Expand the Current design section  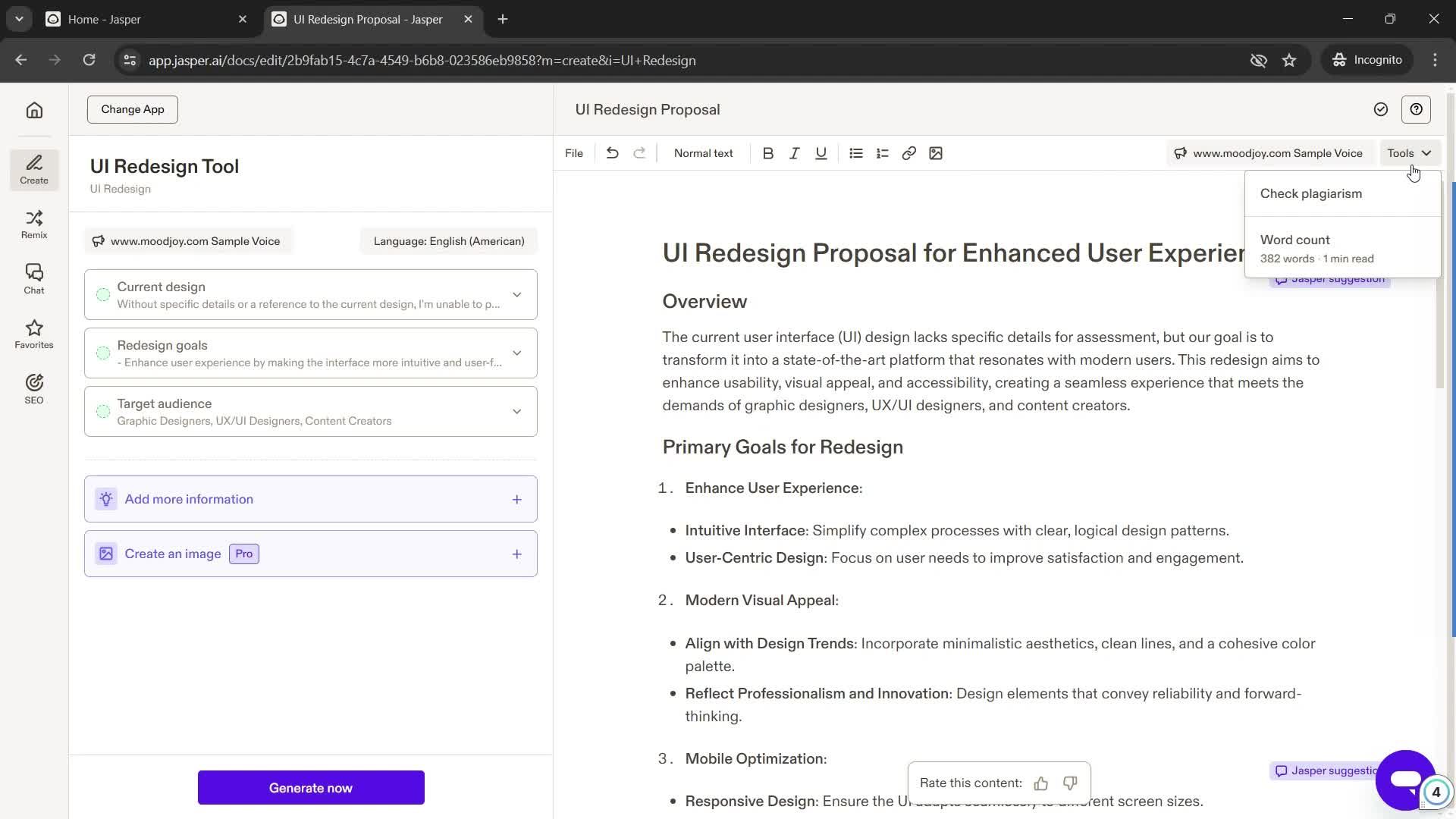[517, 294]
